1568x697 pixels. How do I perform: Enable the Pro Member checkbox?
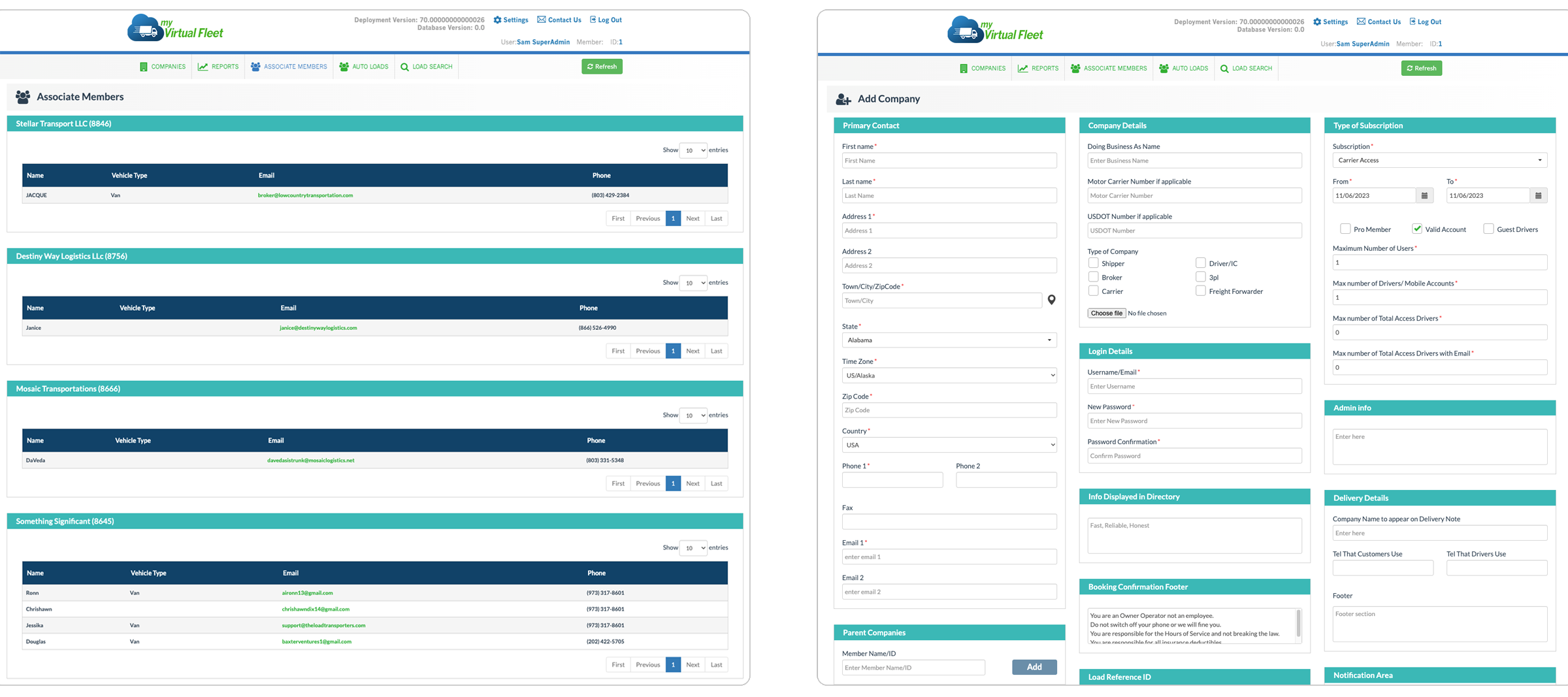(x=1345, y=229)
